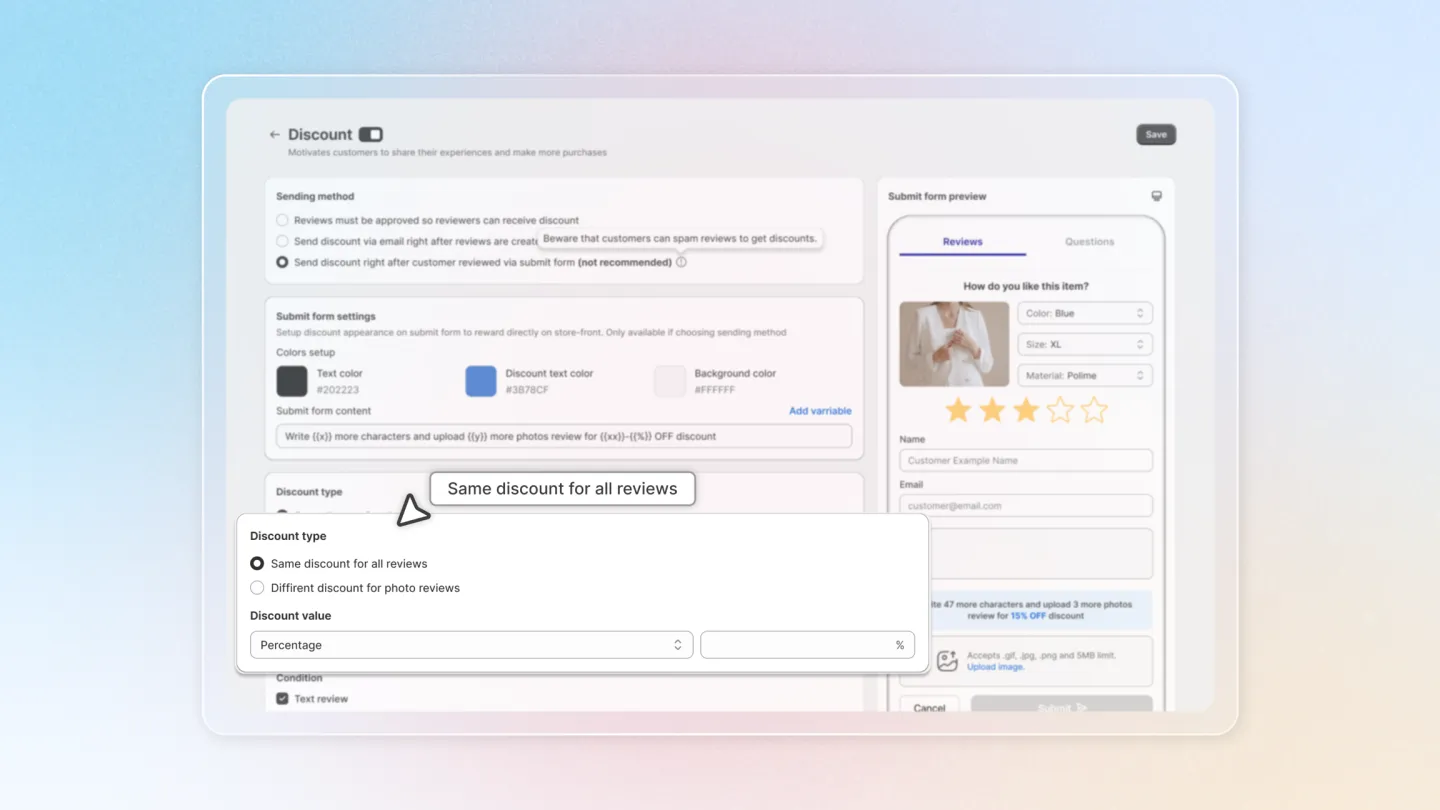
Task: Rate four stars in the preview
Action: click(1060, 410)
